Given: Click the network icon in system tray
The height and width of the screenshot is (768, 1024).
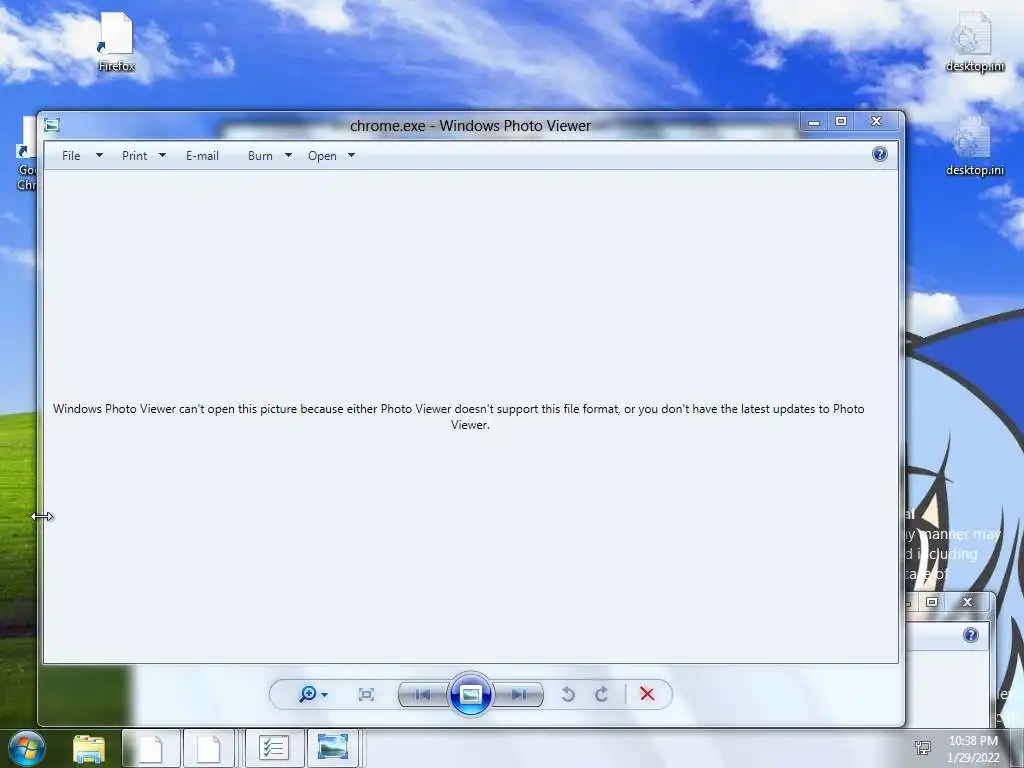Looking at the screenshot, I should 923,748.
